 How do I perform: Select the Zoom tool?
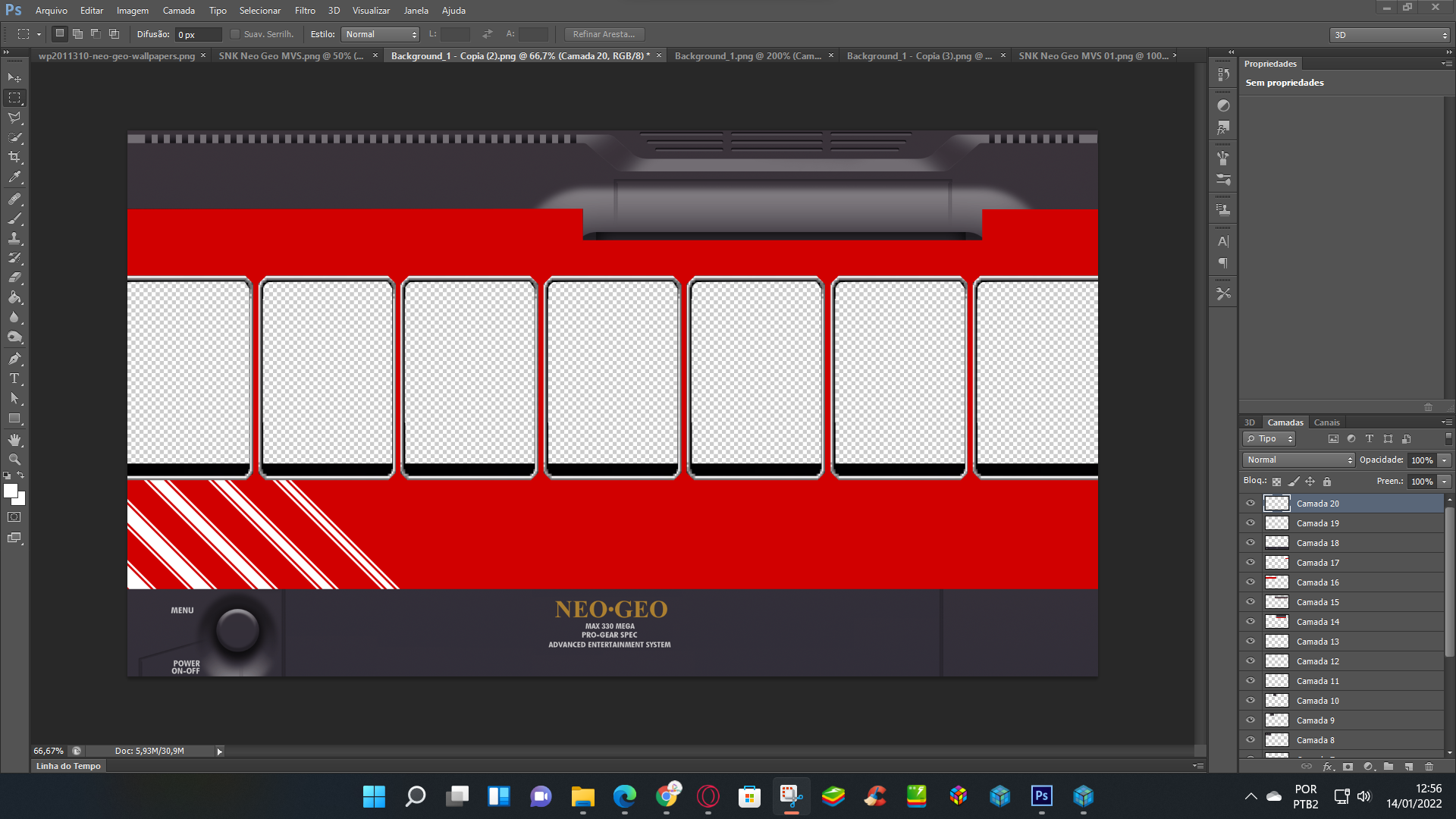(14, 460)
